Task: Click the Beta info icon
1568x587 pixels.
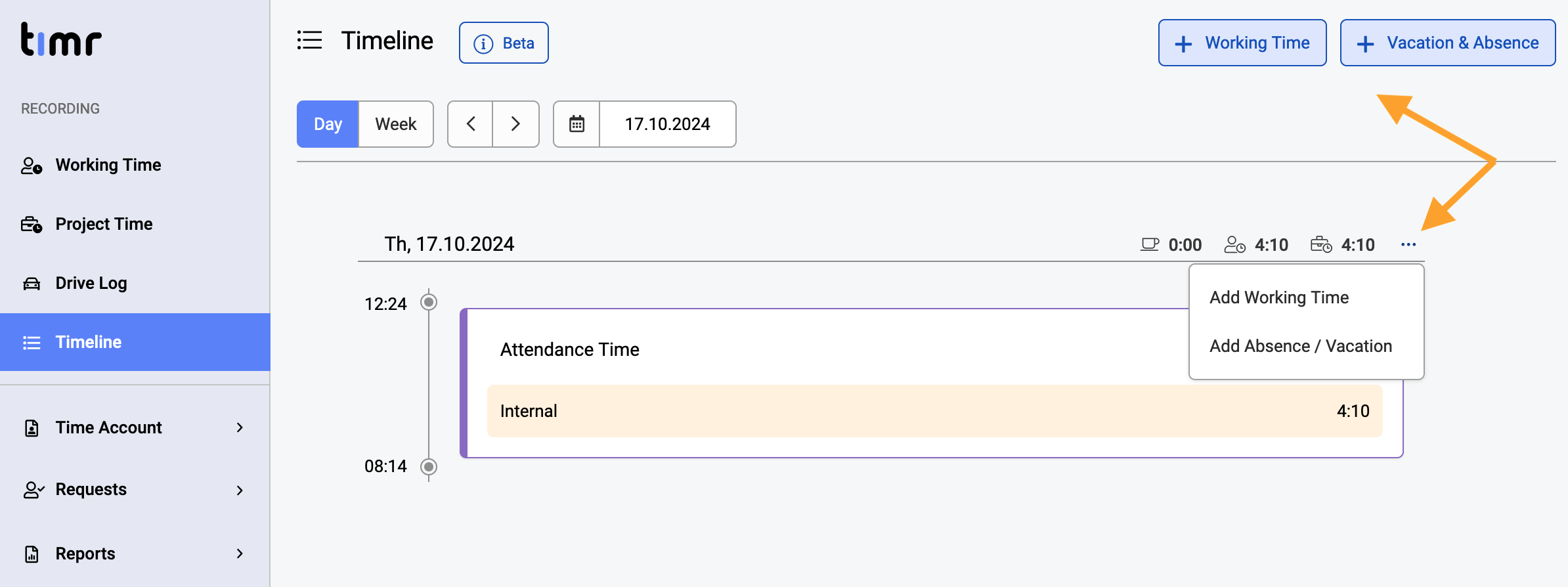Action: [x=483, y=43]
